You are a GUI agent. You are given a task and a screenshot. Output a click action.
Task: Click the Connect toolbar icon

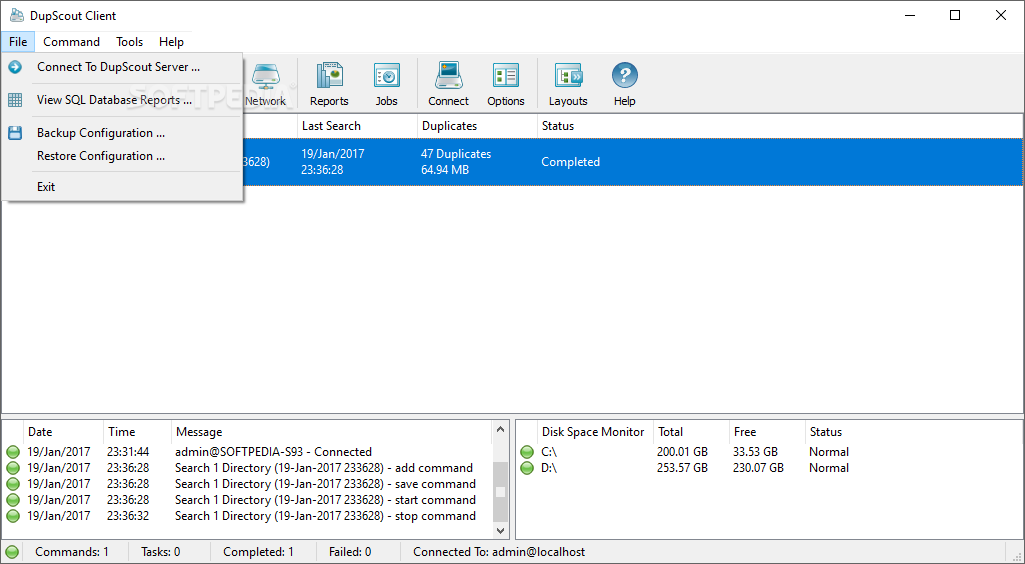[x=448, y=76]
